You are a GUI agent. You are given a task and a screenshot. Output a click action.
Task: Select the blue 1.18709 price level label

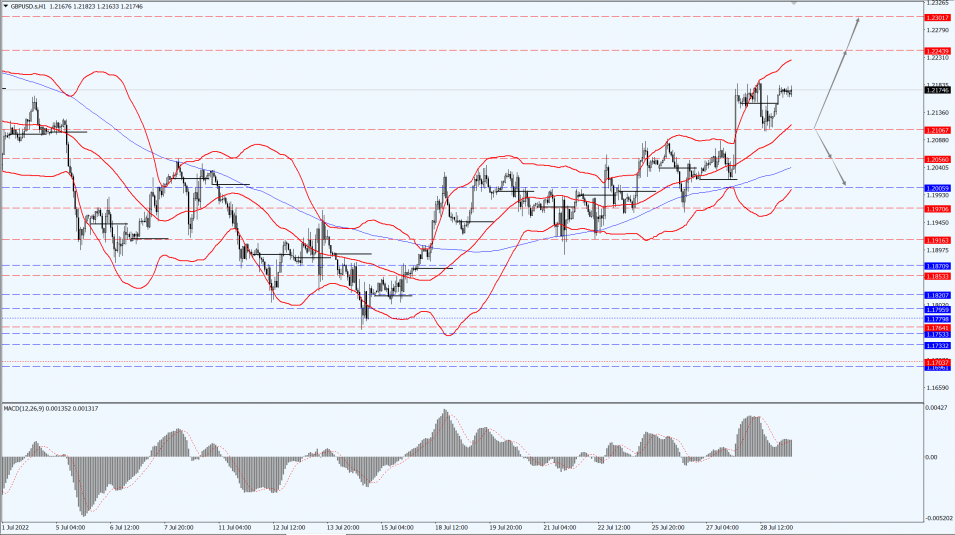point(937,266)
